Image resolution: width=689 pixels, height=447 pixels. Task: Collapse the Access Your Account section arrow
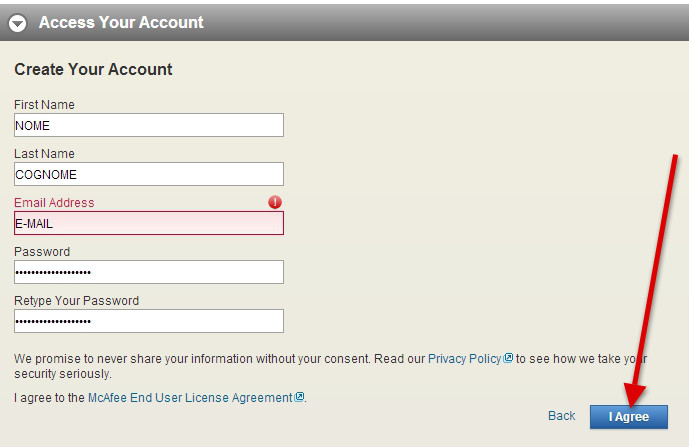[17, 23]
